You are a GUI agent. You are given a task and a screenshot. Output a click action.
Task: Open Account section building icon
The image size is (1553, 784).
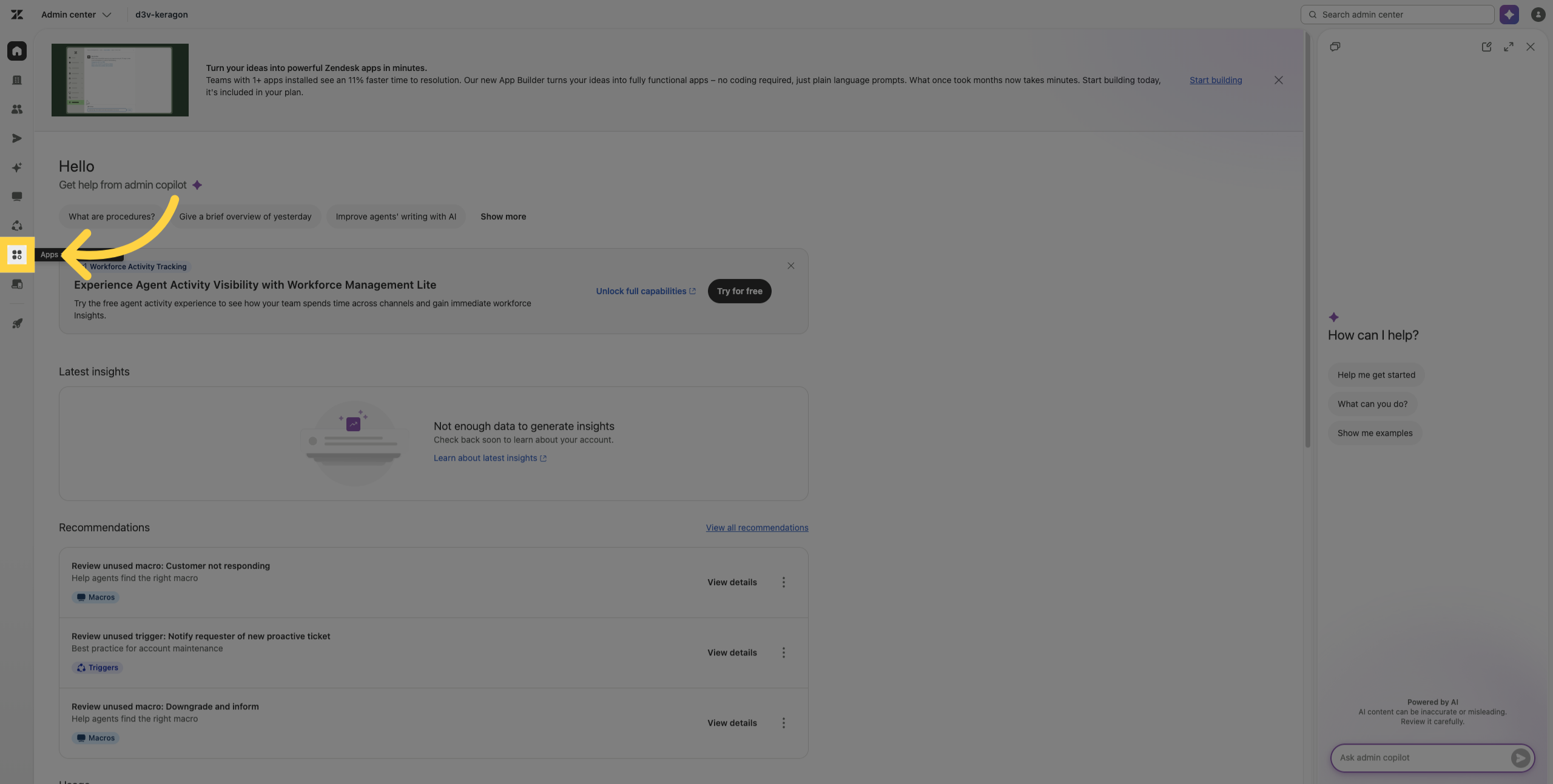click(17, 80)
